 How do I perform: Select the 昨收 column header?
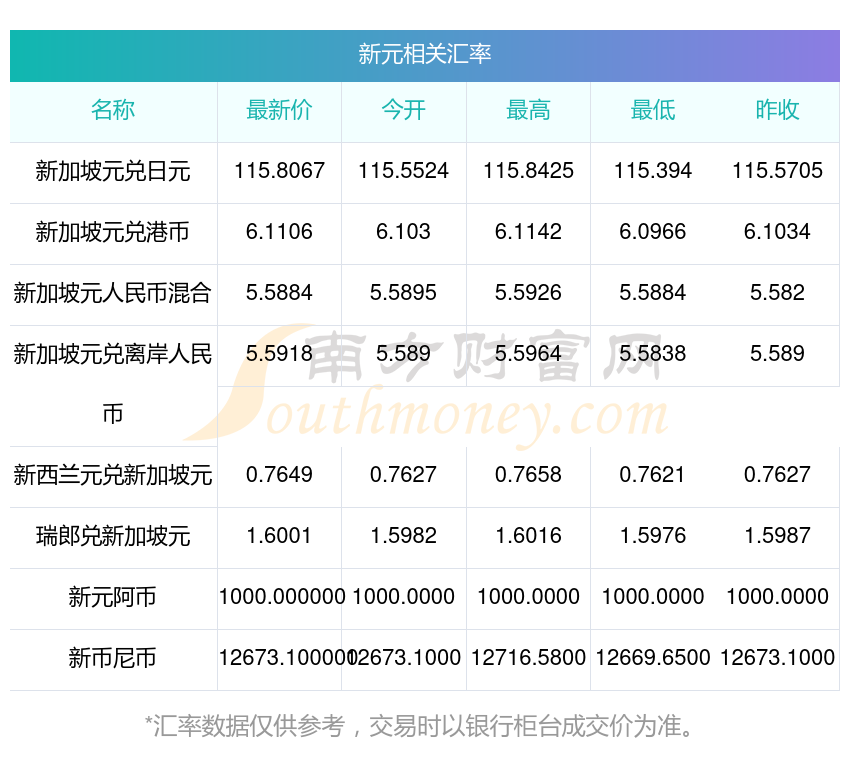tap(777, 110)
